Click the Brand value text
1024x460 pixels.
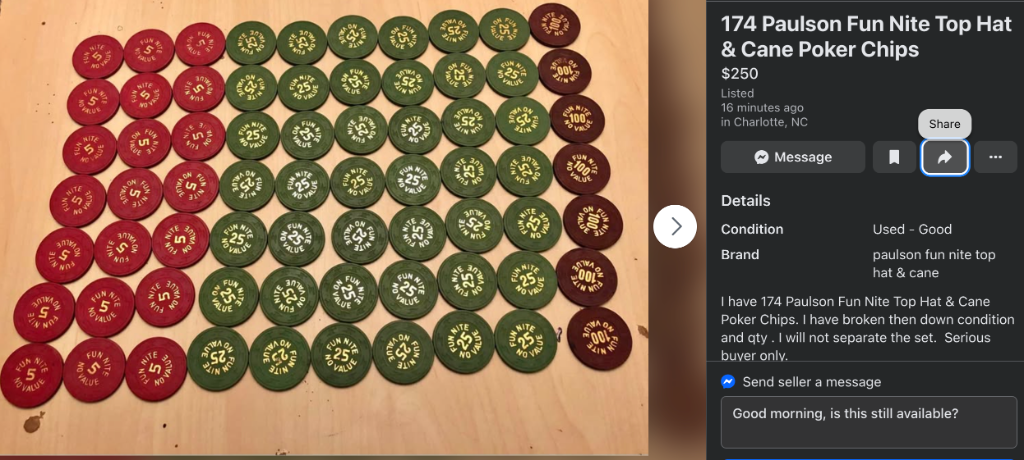point(934,263)
